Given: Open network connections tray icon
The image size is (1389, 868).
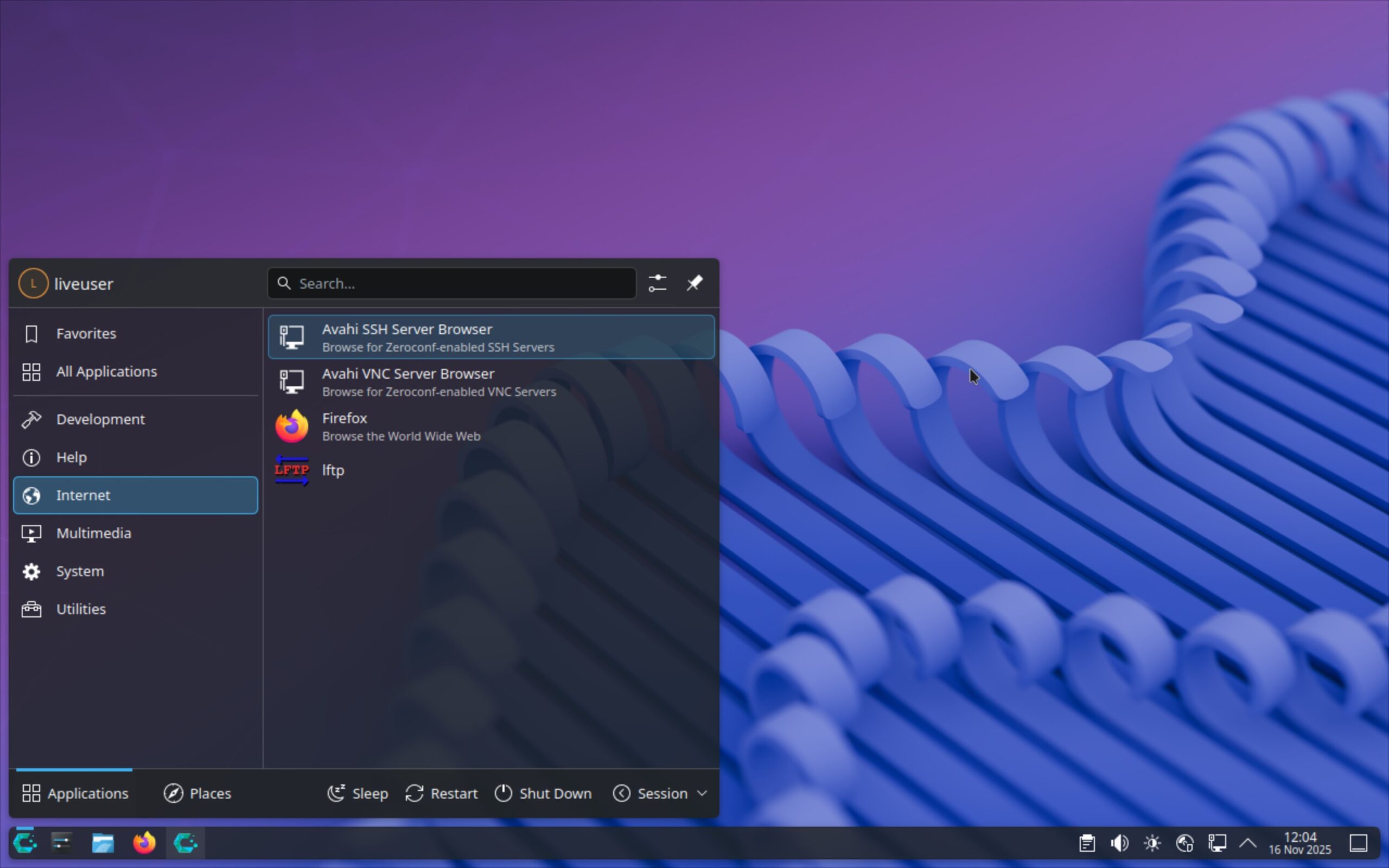Looking at the screenshot, I should coord(1217,843).
